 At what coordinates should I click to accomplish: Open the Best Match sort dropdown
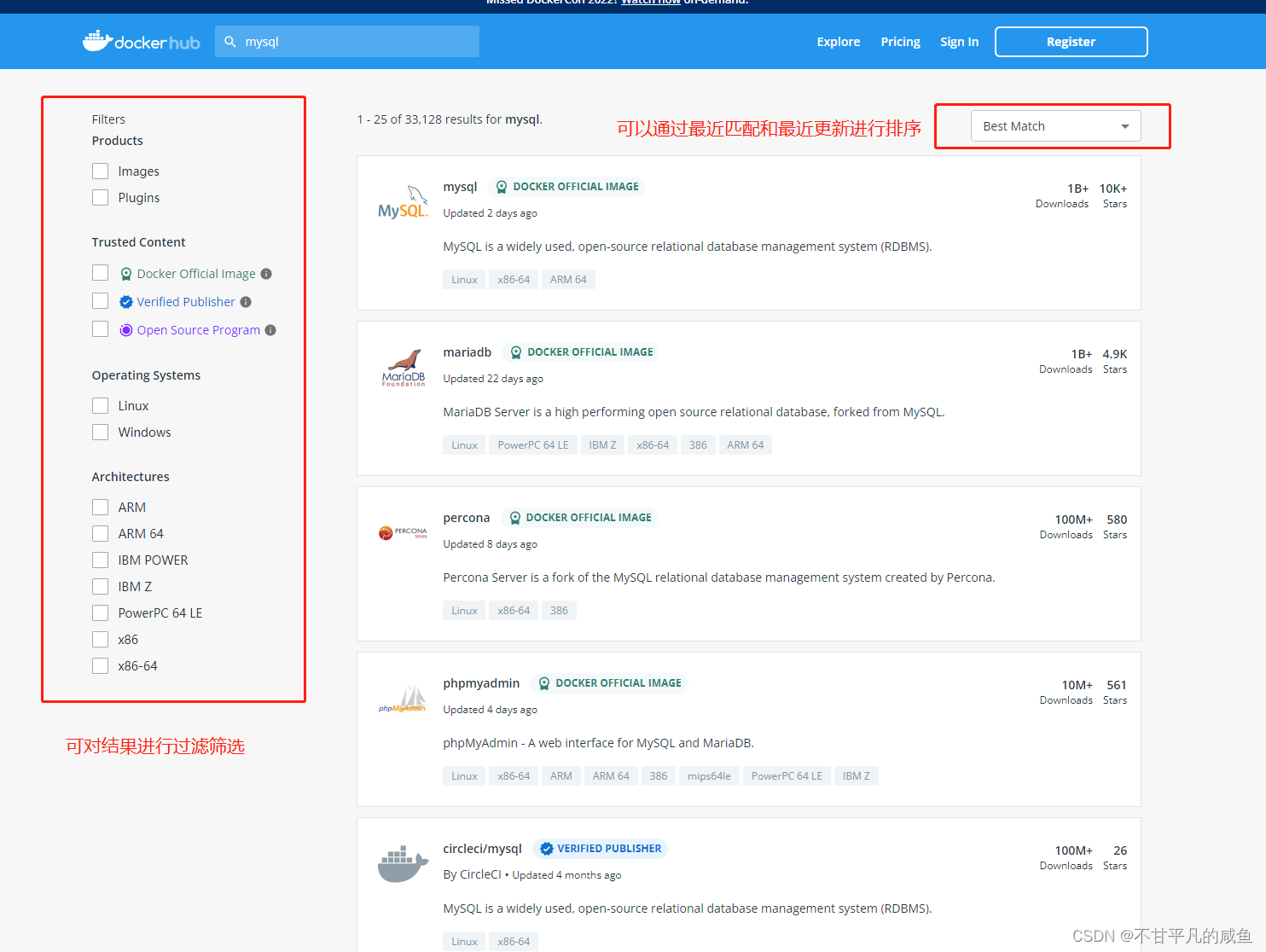[1055, 126]
